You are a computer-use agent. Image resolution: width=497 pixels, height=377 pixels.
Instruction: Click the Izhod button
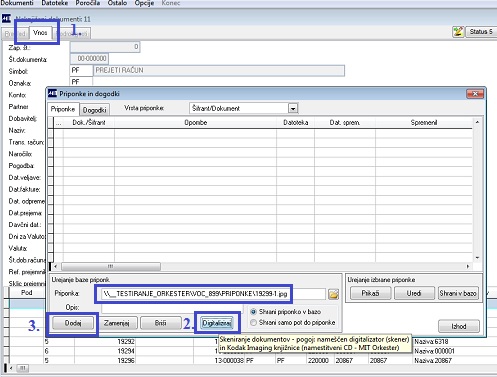tap(459, 326)
